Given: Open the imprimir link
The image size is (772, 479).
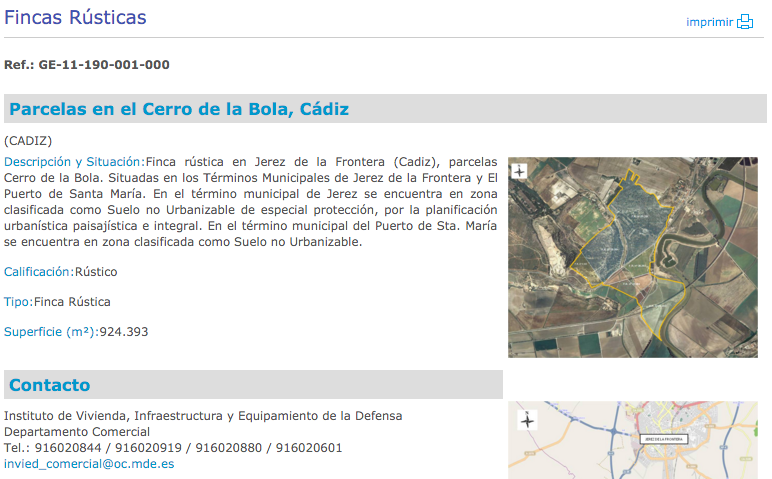Looking at the screenshot, I should click(709, 23).
